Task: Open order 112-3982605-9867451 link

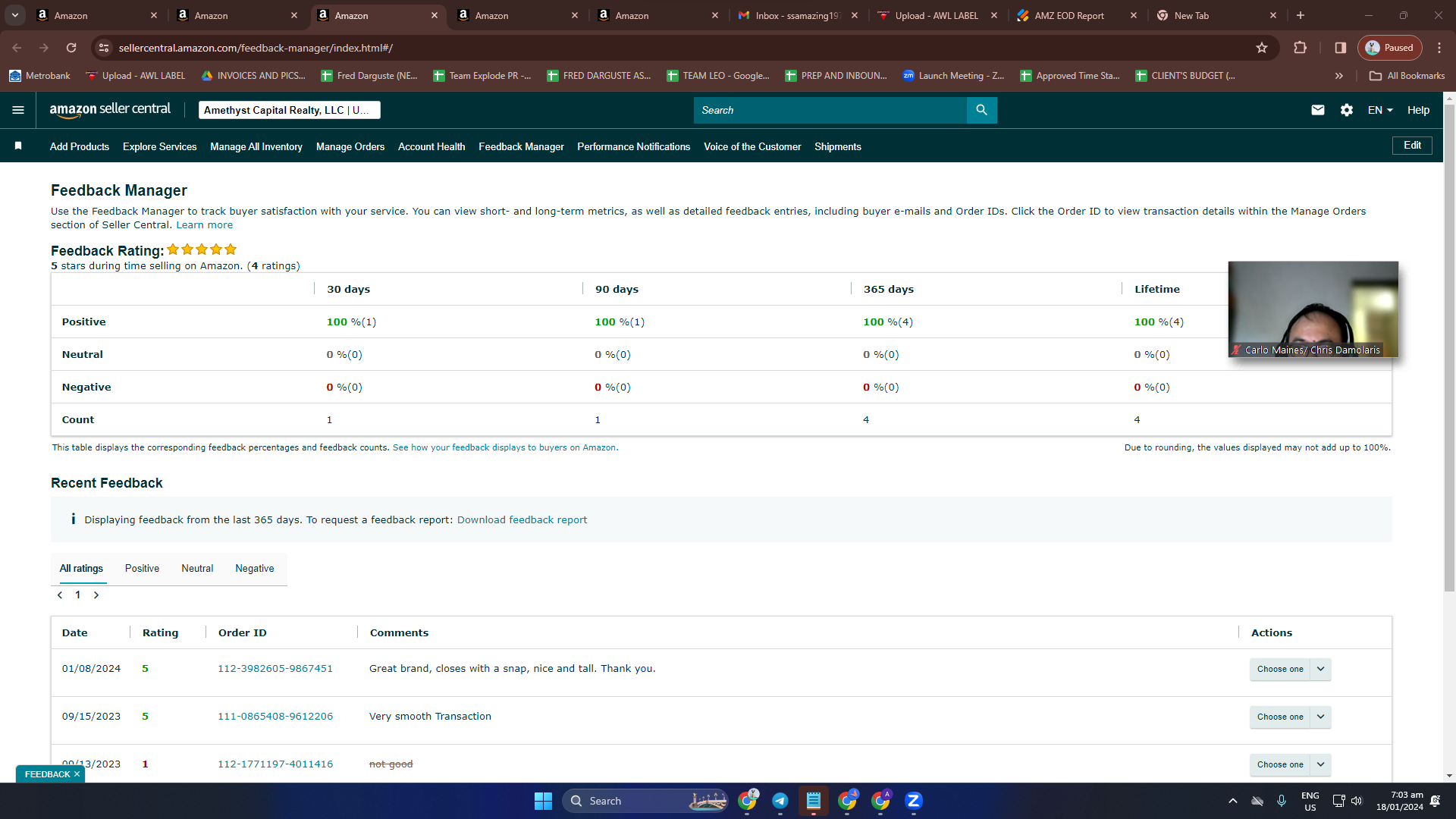Action: click(275, 669)
